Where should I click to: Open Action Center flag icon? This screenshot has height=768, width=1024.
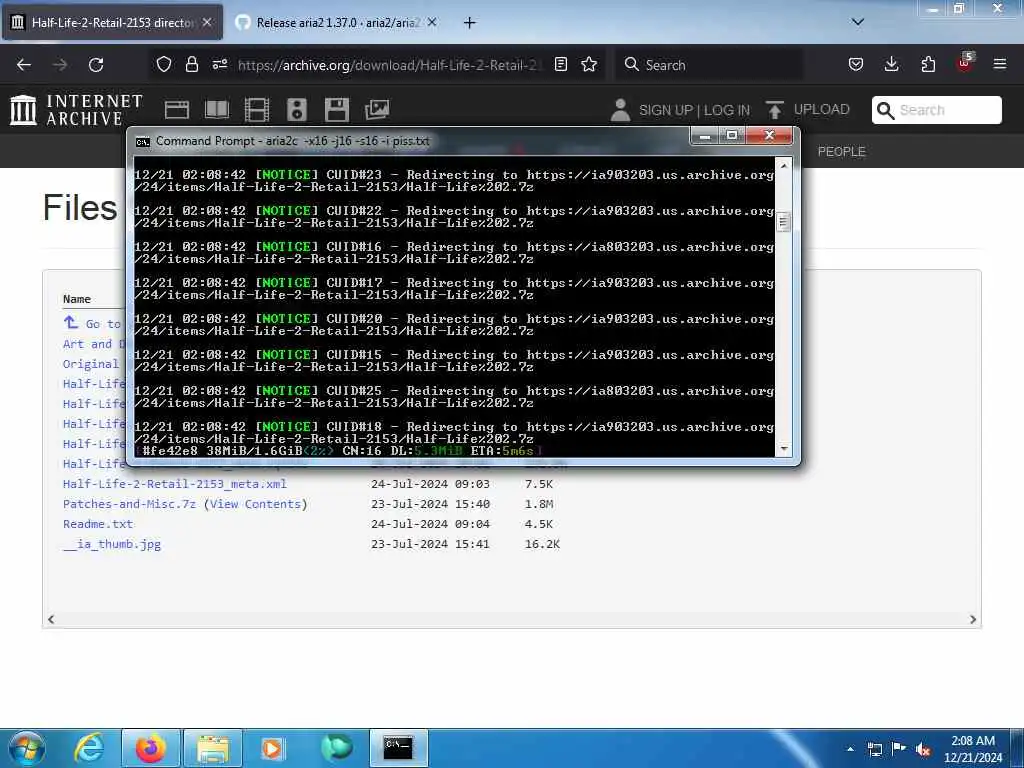point(899,748)
